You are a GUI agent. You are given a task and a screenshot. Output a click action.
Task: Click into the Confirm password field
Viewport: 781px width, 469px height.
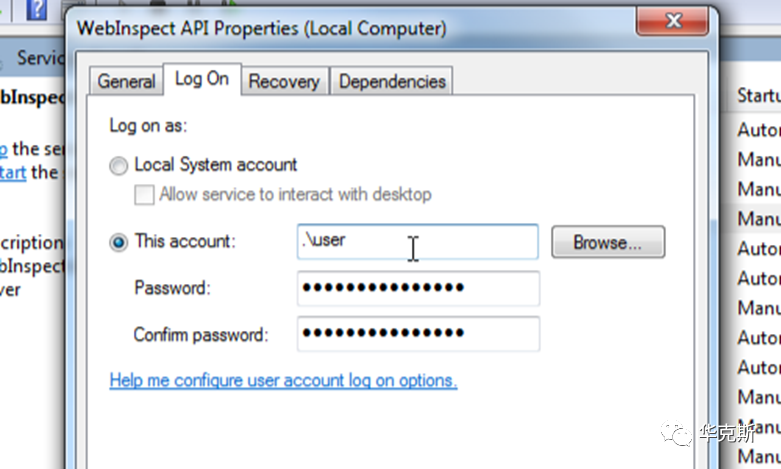click(417, 334)
